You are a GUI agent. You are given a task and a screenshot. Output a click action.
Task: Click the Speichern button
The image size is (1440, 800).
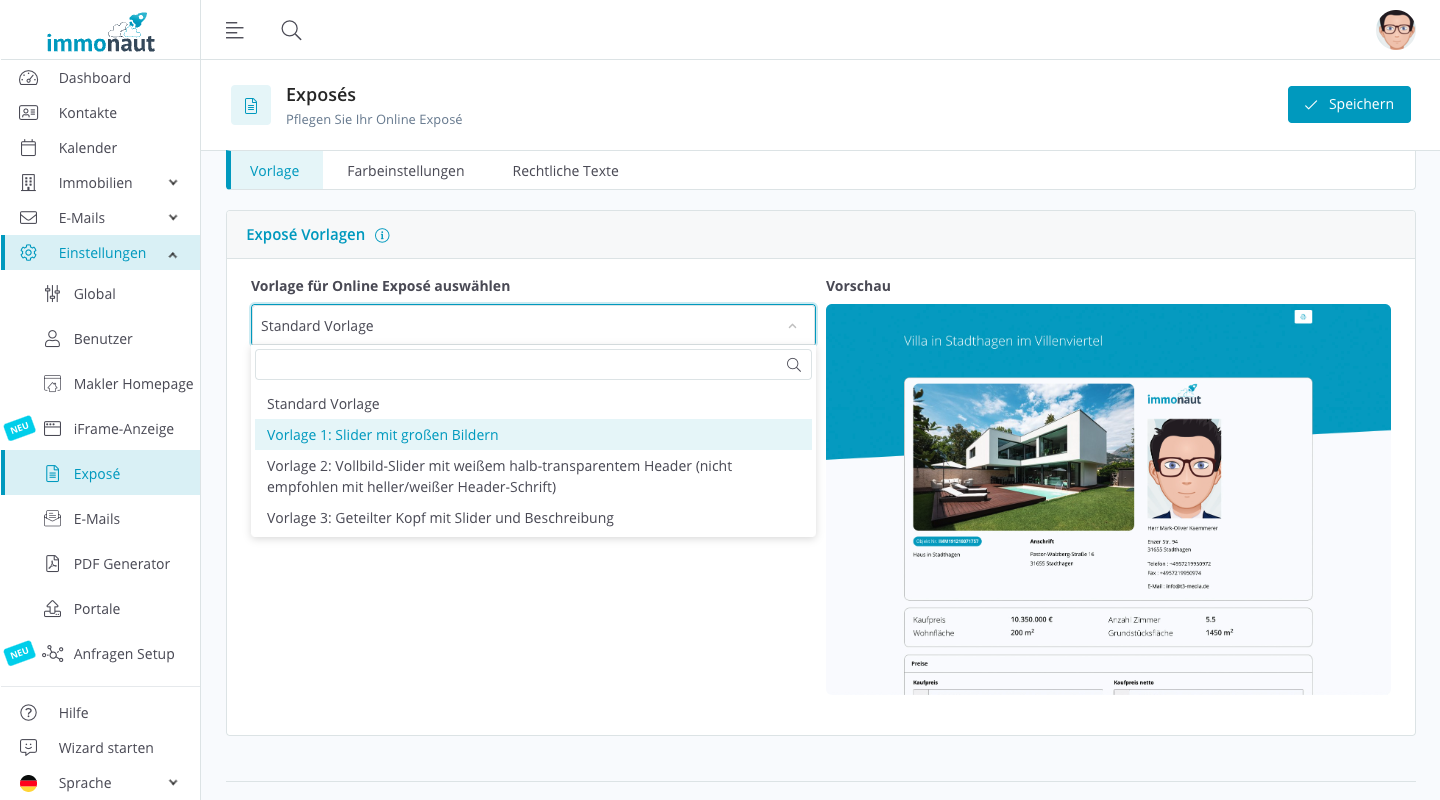coord(1348,104)
